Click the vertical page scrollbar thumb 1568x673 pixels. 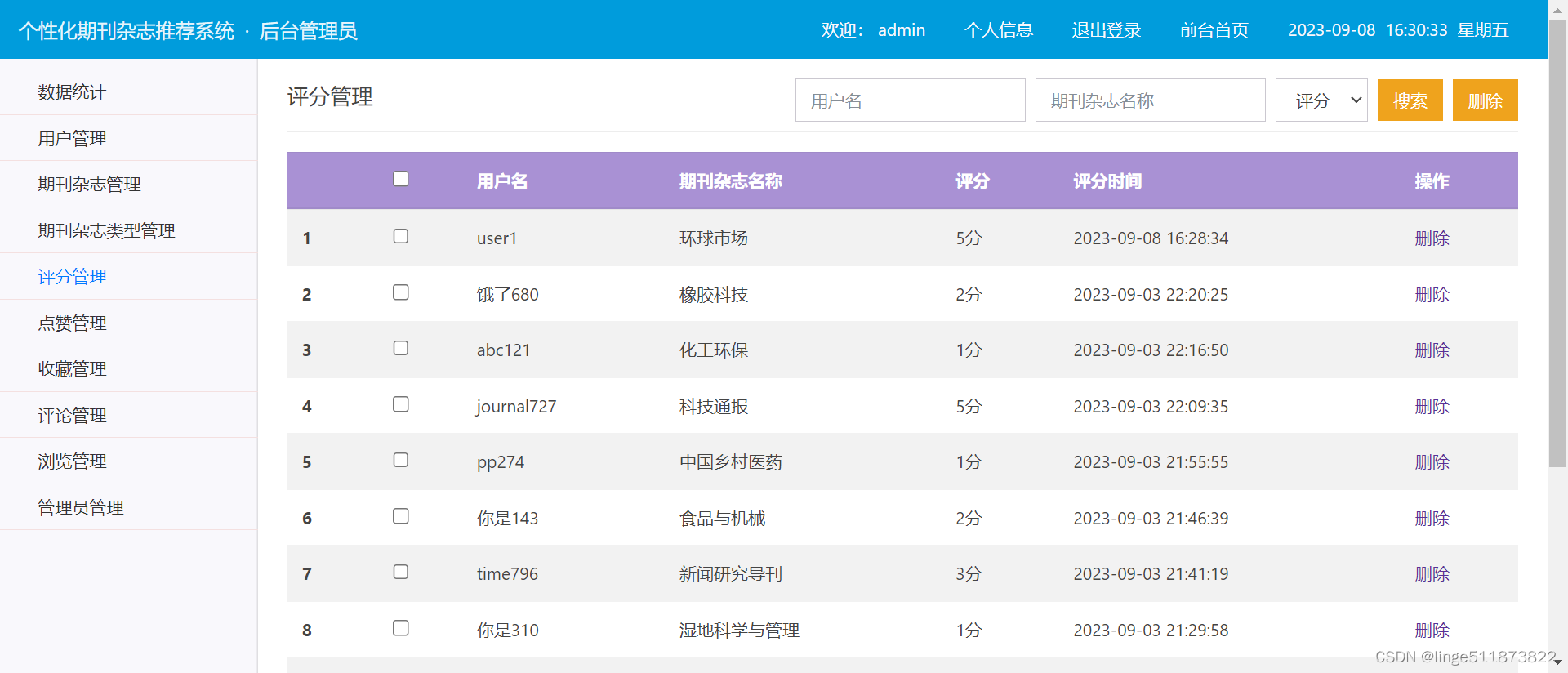[1557, 245]
